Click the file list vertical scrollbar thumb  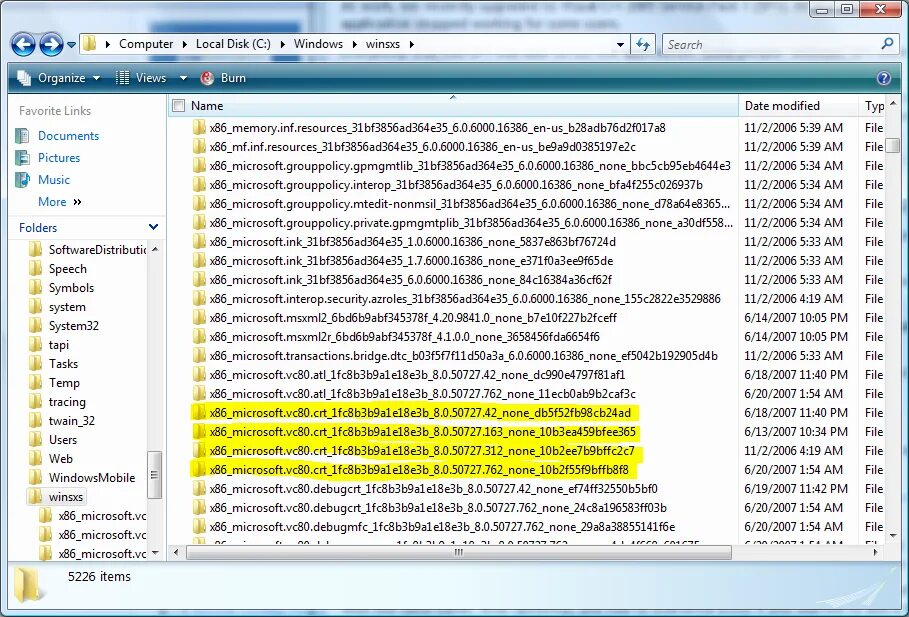(893, 144)
